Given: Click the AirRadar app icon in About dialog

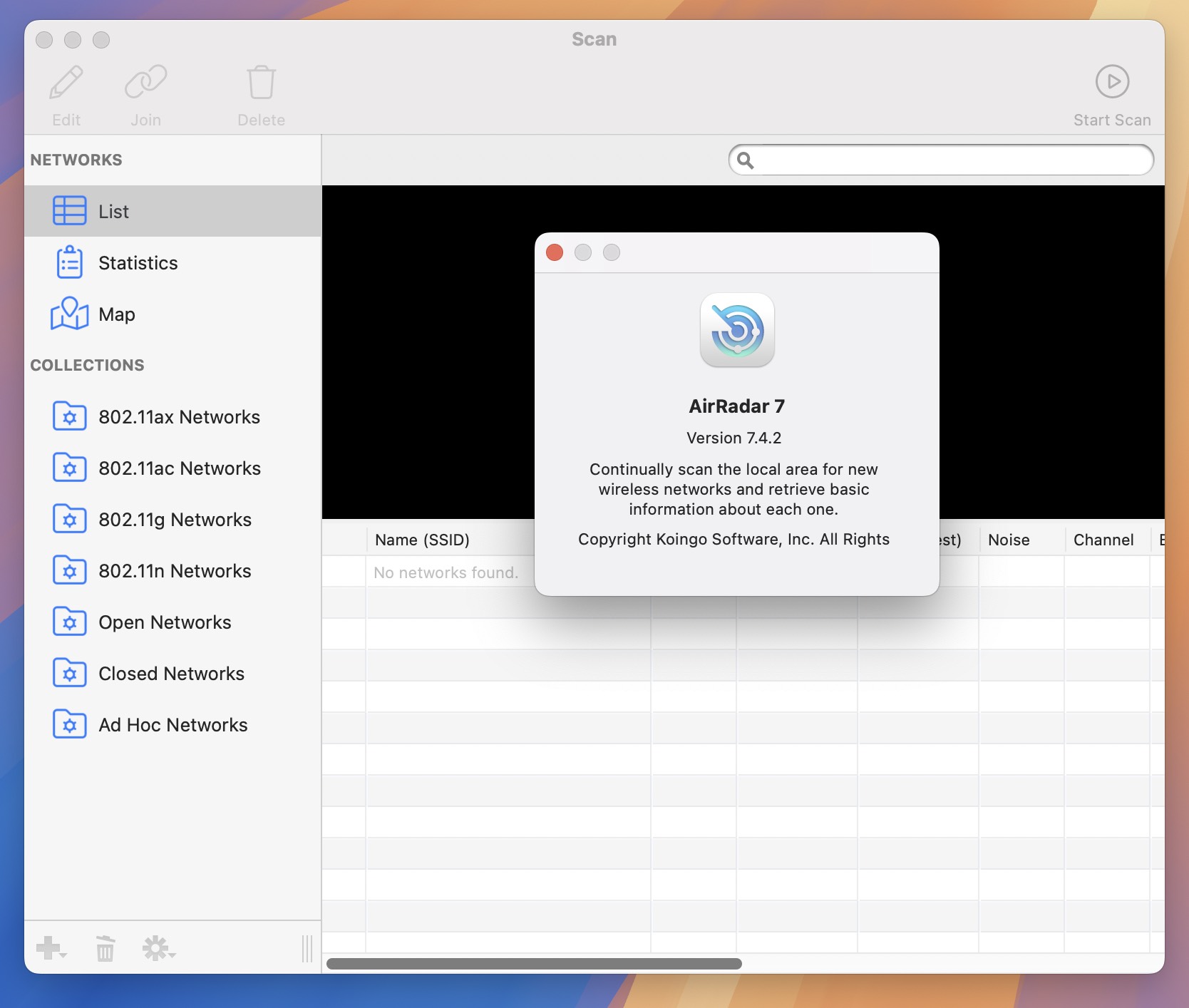Looking at the screenshot, I should tap(737, 330).
